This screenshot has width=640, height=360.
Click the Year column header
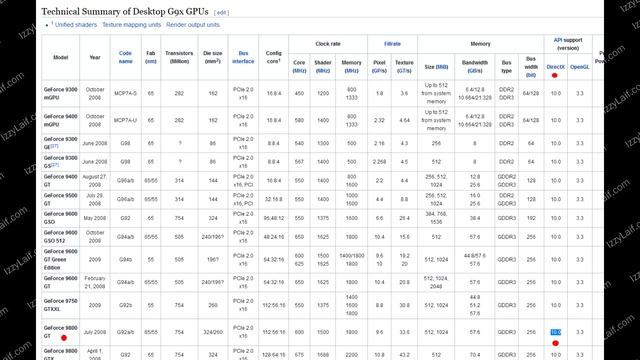95,57
